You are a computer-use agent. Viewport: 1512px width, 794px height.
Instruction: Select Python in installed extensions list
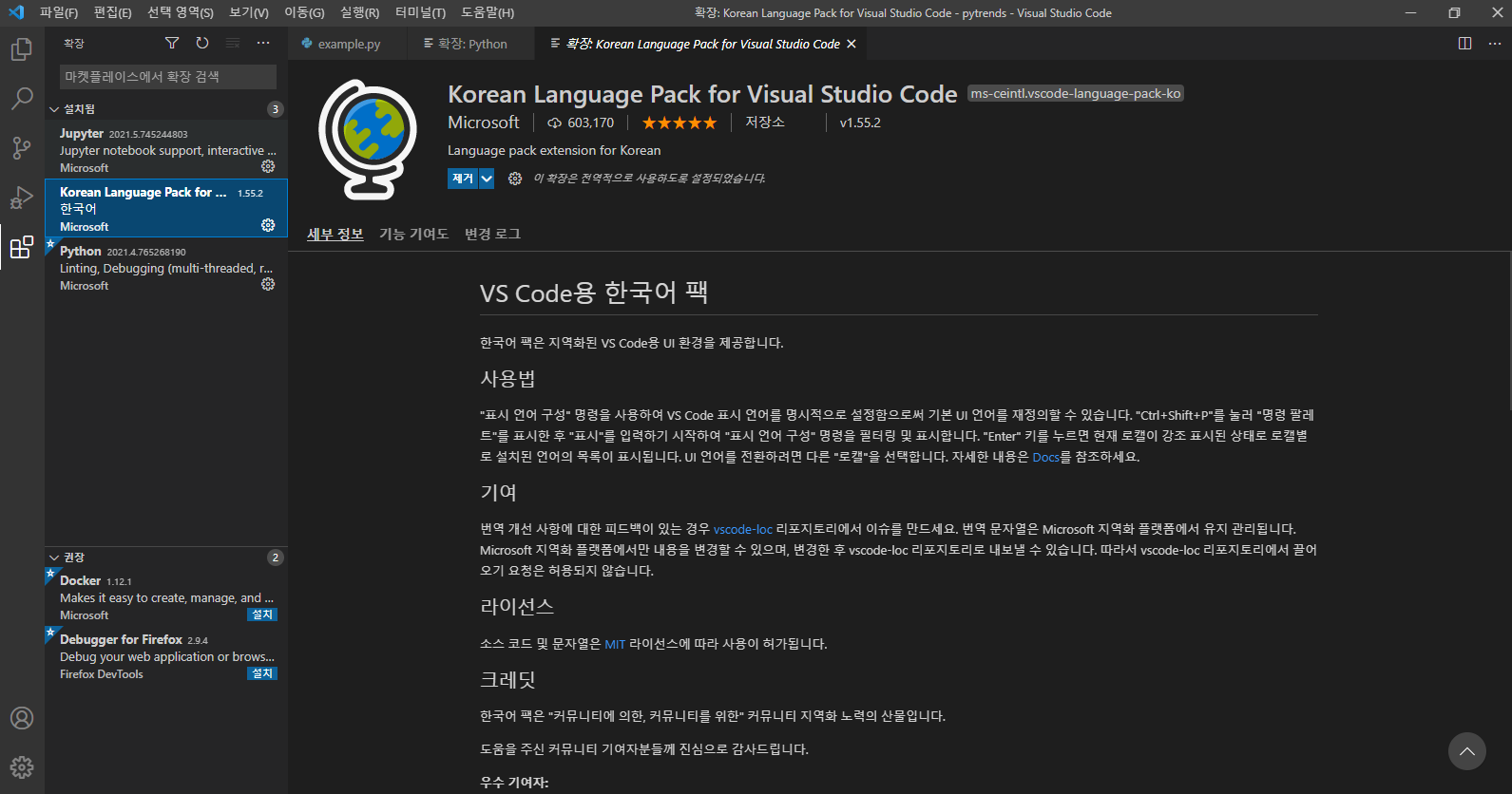[165, 267]
